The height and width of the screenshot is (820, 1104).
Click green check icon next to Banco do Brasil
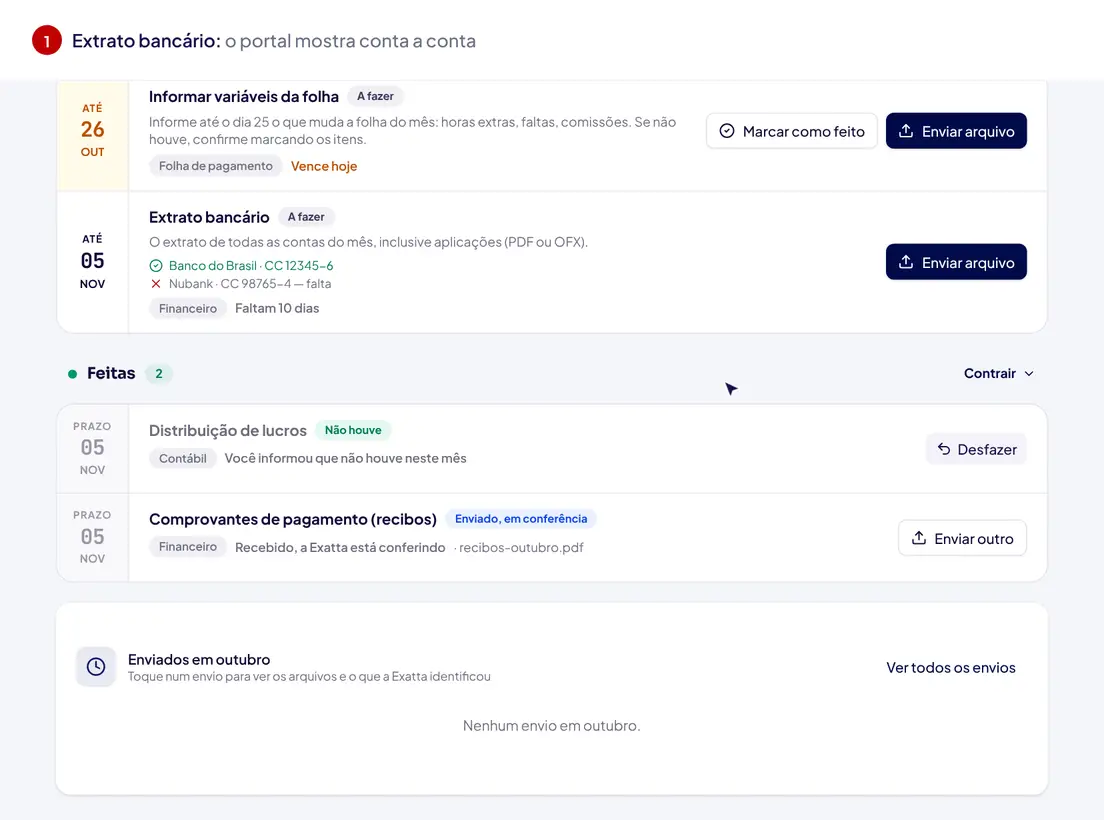pyautogui.click(x=156, y=266)
